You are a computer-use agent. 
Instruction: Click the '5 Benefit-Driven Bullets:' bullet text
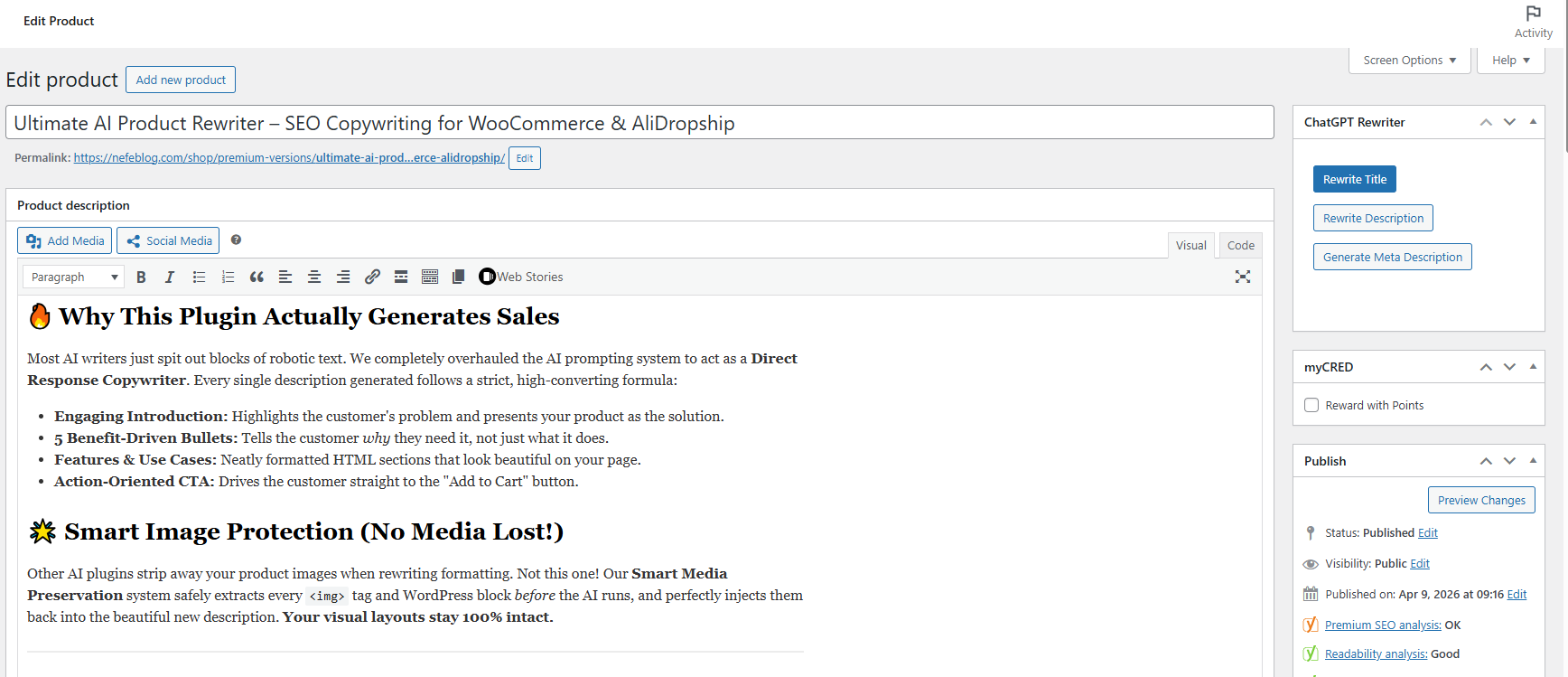click(x=146, y=437)
